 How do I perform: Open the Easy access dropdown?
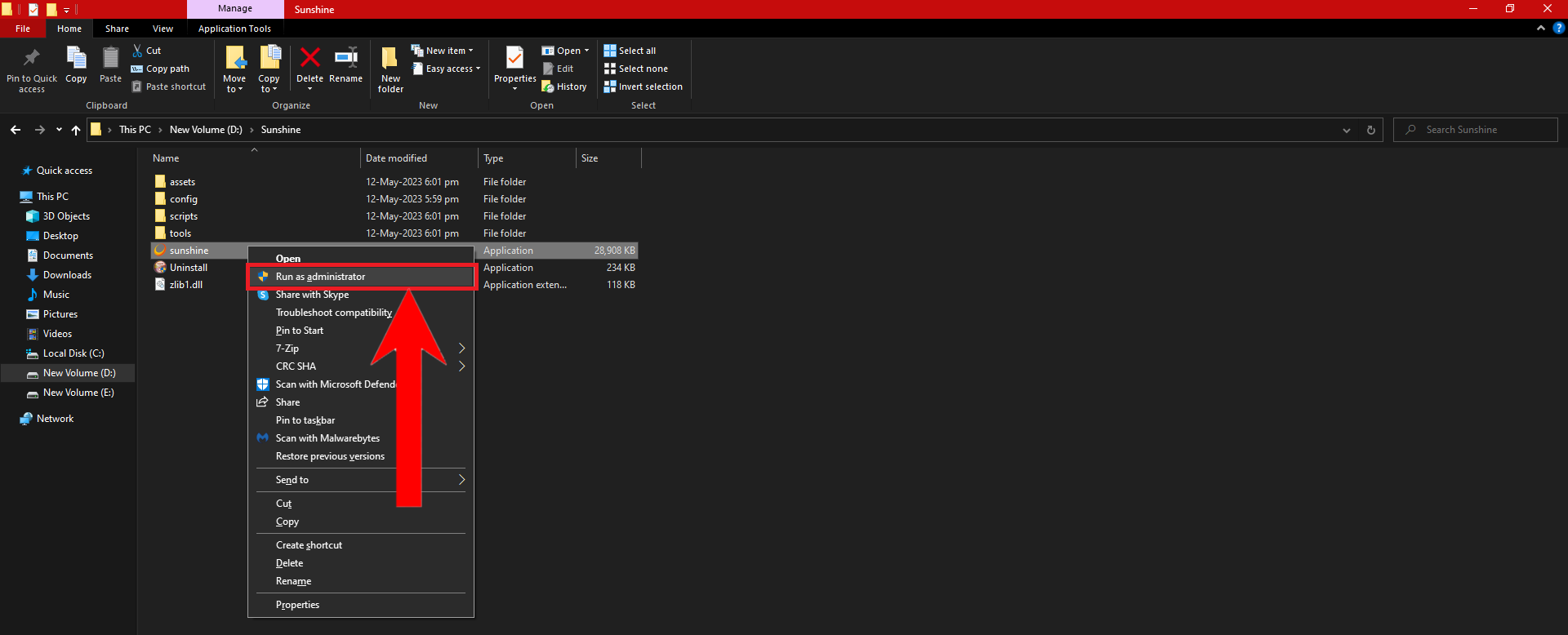point(446,69)
